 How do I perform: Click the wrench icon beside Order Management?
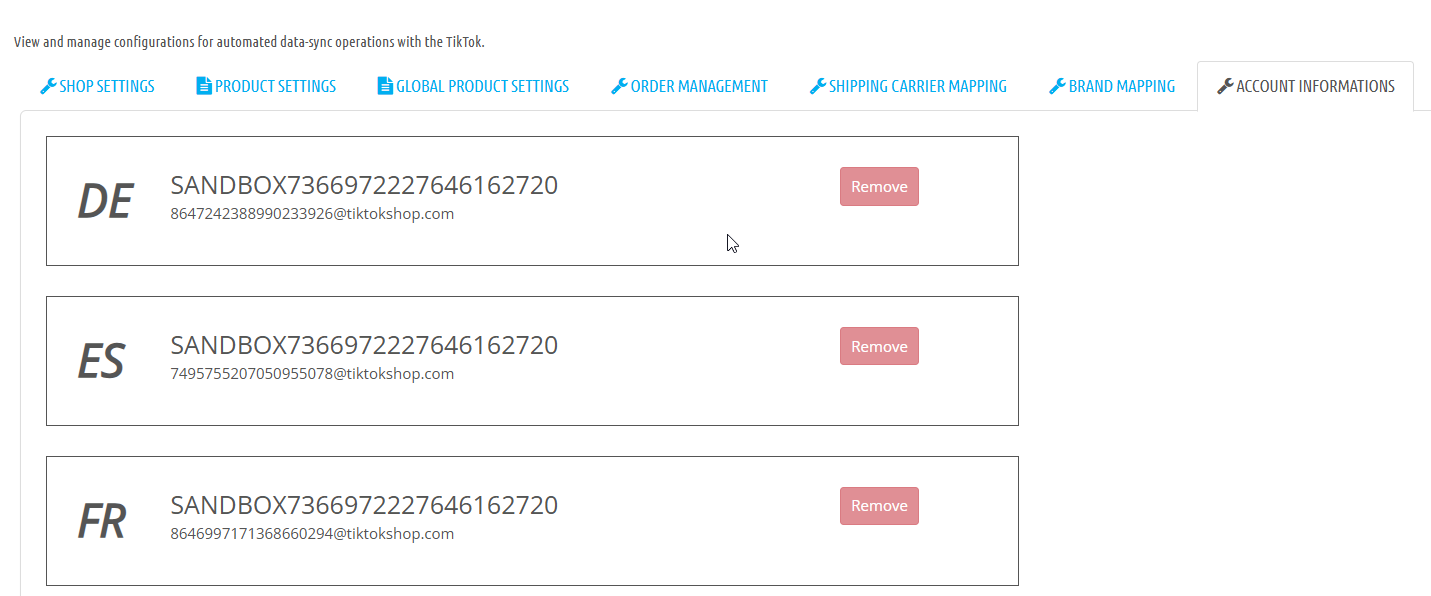[619, 86]
